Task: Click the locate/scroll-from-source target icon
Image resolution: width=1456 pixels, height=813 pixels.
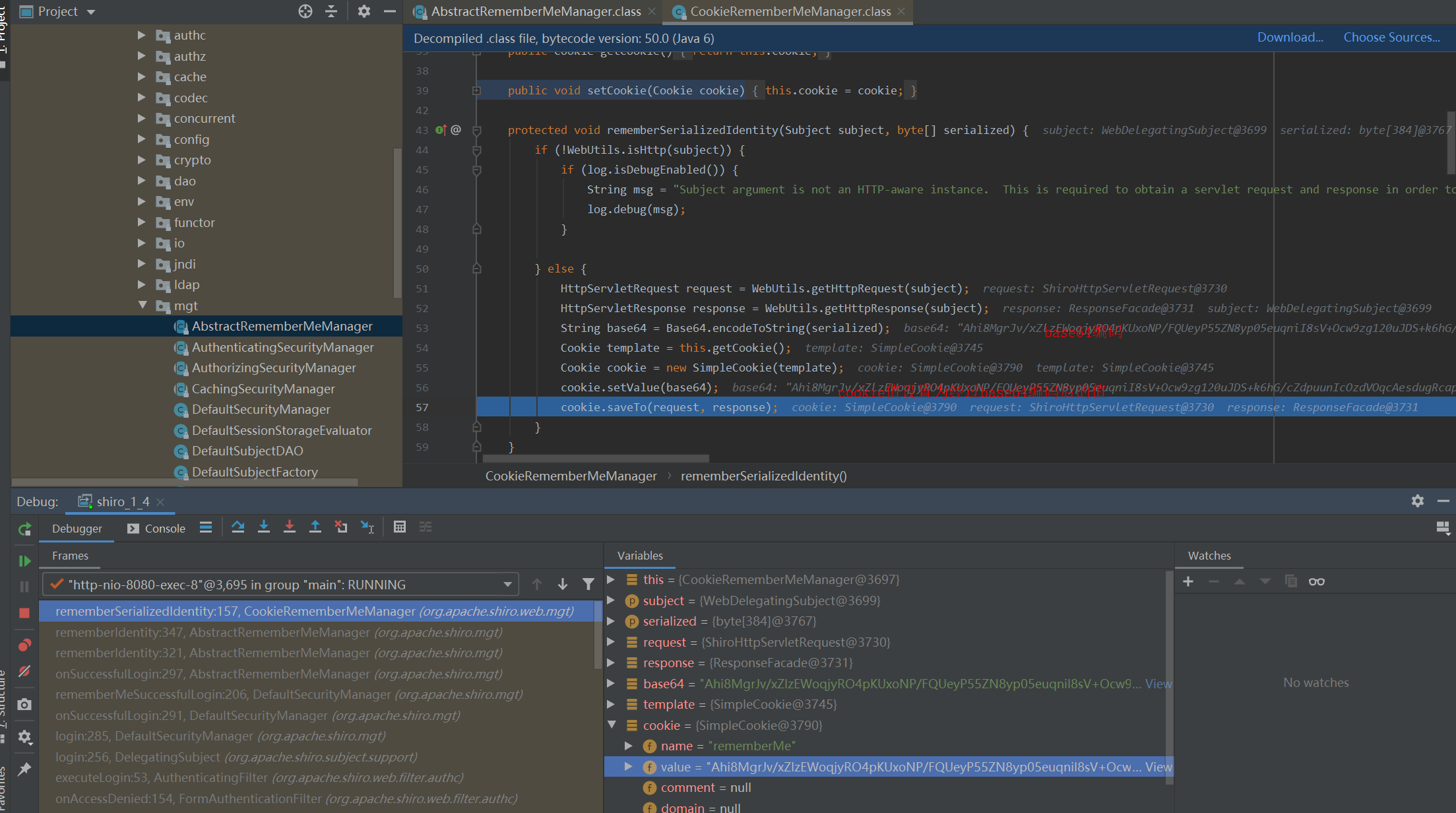Action: tap(305, 11)
